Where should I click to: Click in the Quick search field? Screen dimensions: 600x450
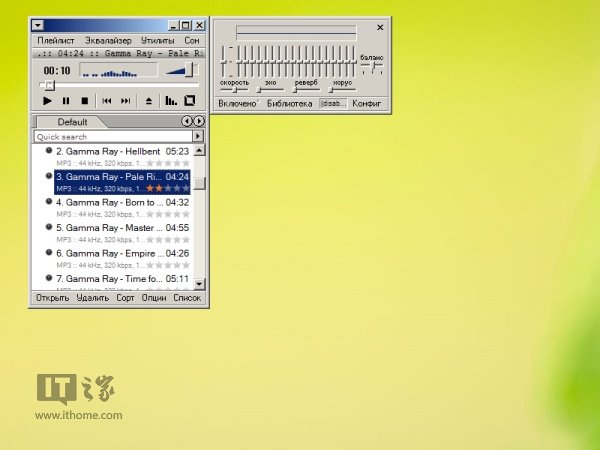(112, 136)
